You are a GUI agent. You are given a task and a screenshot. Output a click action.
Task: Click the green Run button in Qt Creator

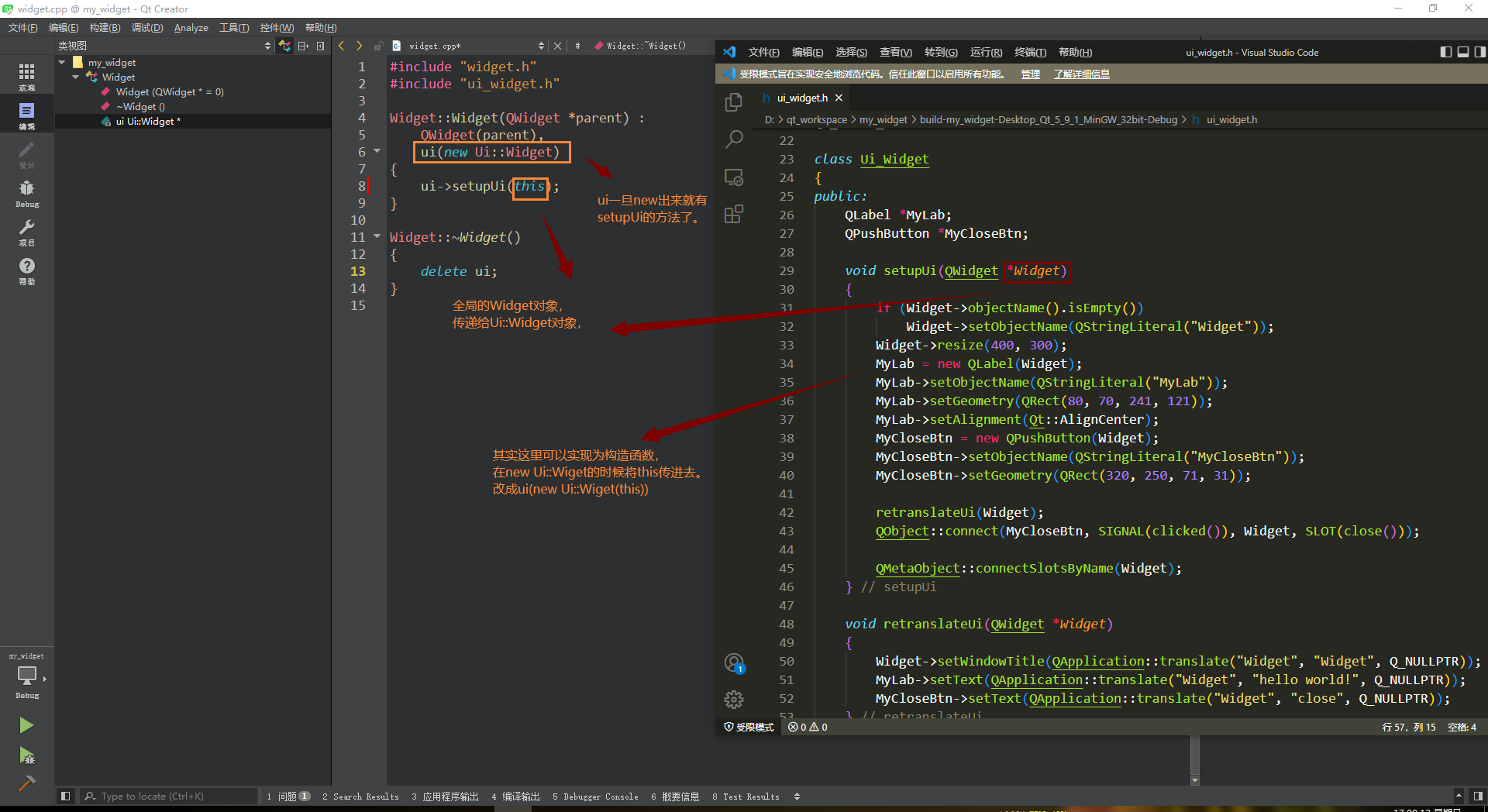[x=26, y=725]
